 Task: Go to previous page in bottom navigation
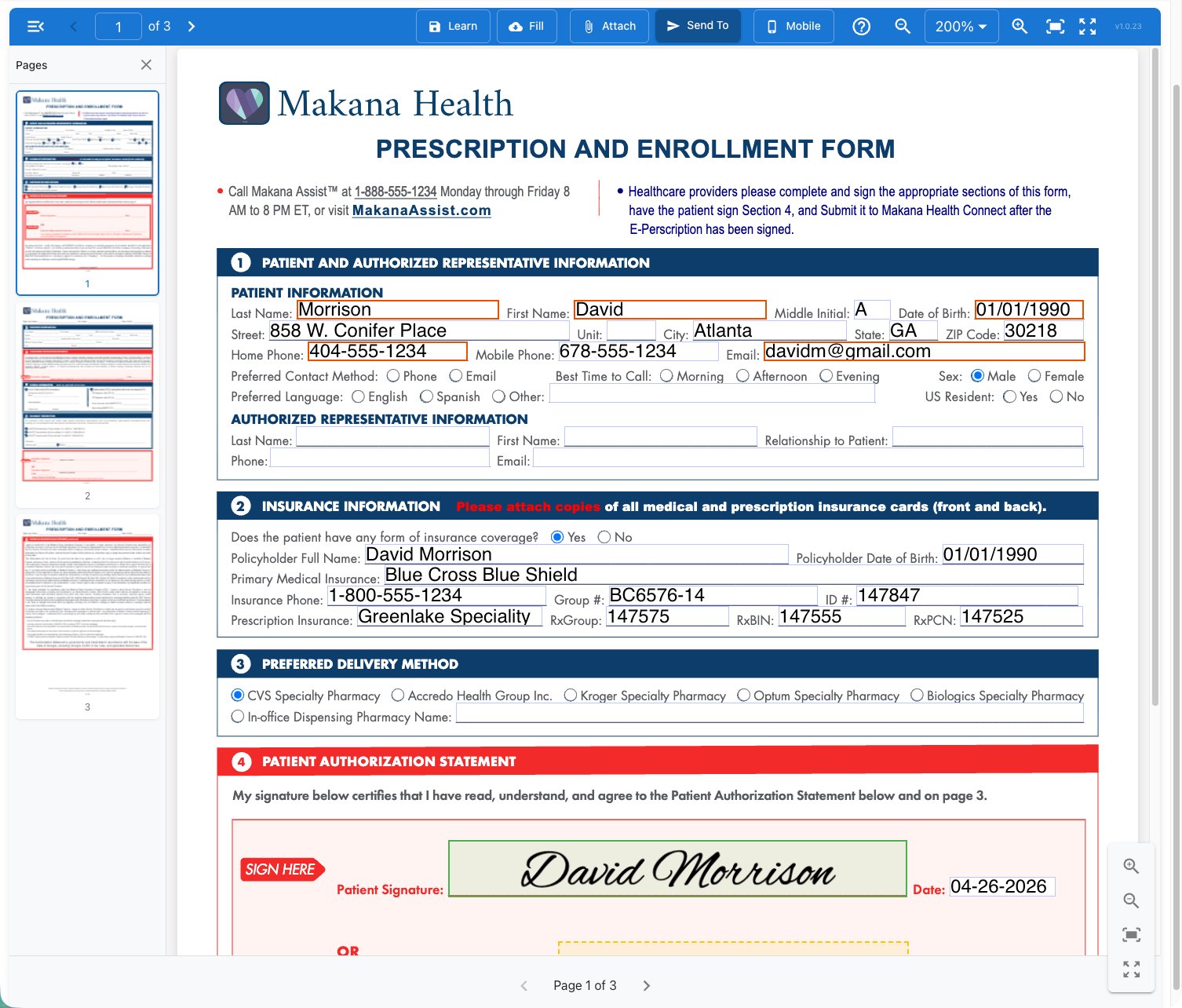click(x=524, y=986)
